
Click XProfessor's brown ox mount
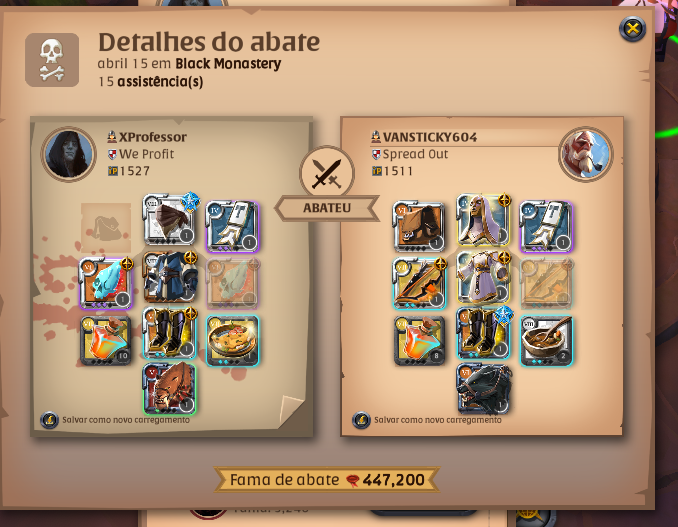tap(170, 389)
